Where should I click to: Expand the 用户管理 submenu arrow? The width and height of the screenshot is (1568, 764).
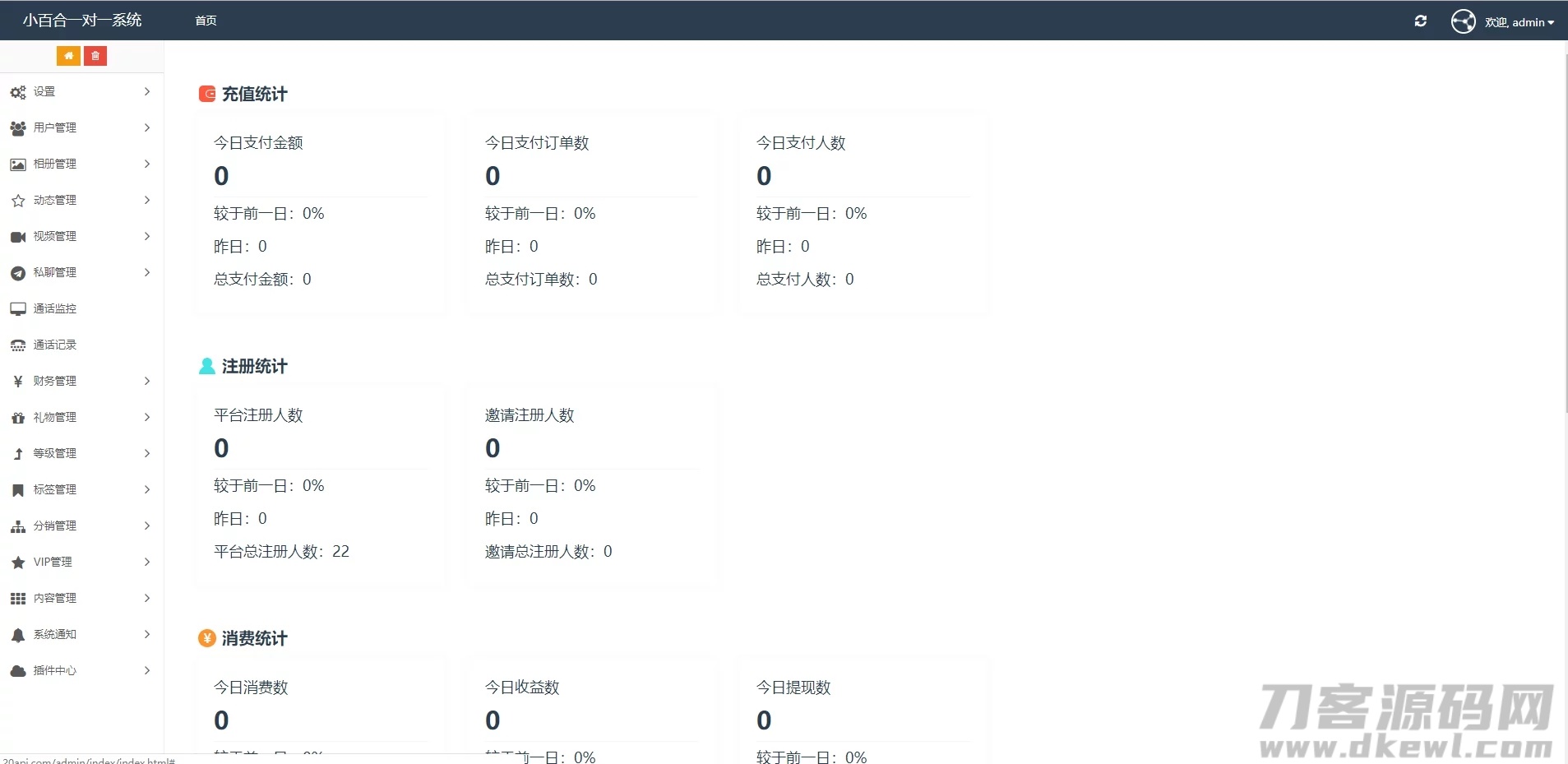point(147,127)
